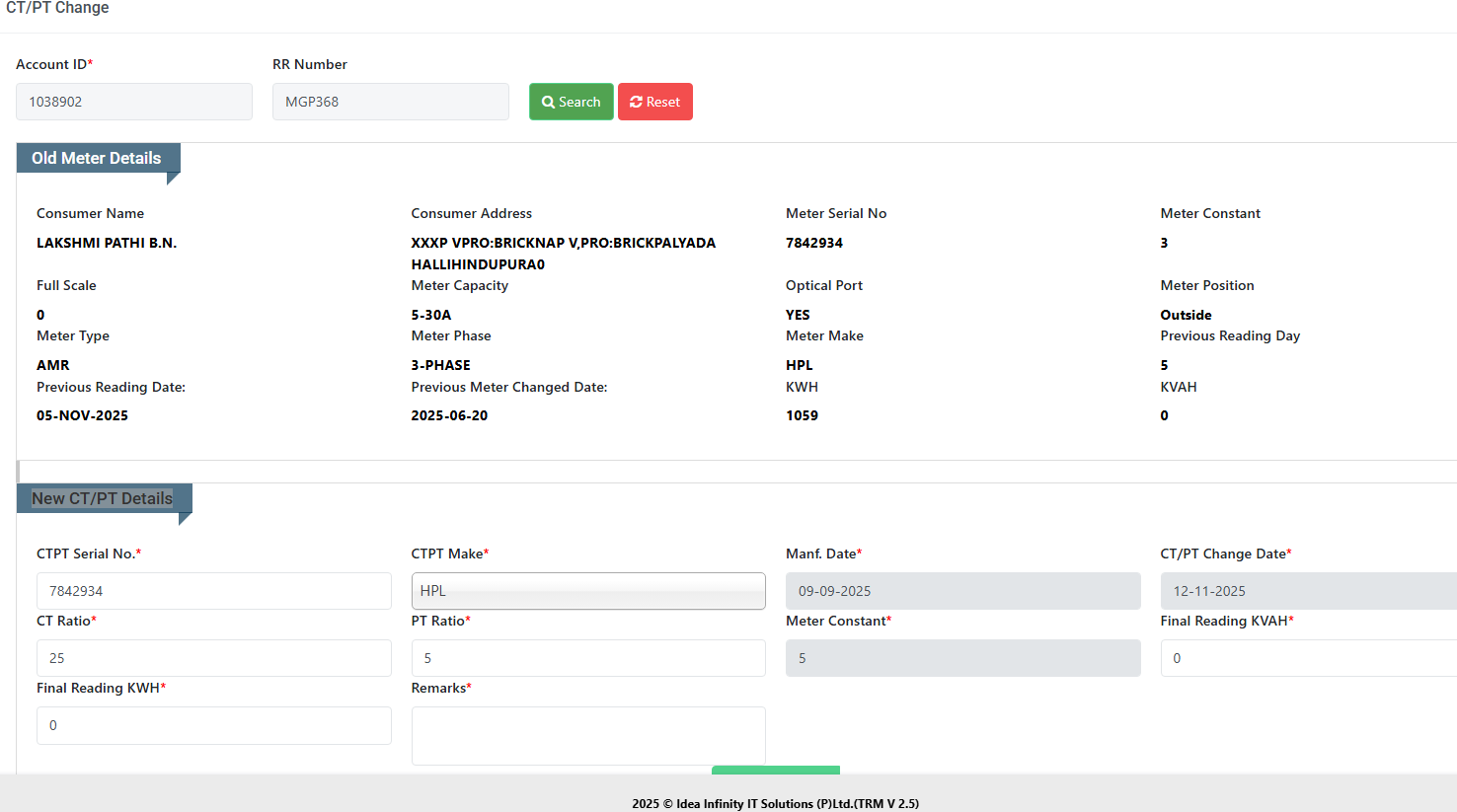Open the CT/PT Change Date field
Image resolution: width=1457 pixels, height=812 pixels.
point(1307,591)
